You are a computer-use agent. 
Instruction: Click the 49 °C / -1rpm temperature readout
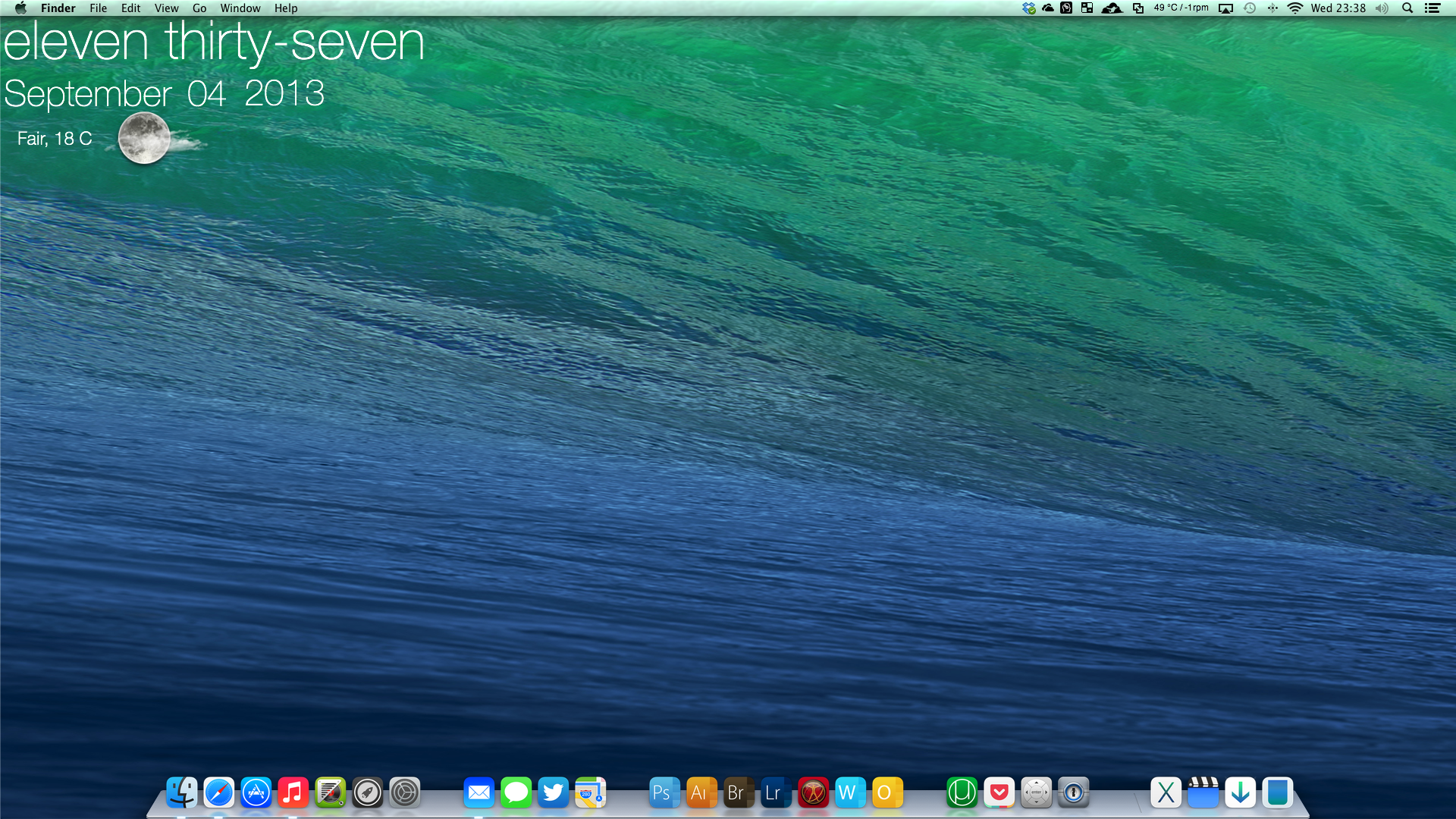(1181, 8)
